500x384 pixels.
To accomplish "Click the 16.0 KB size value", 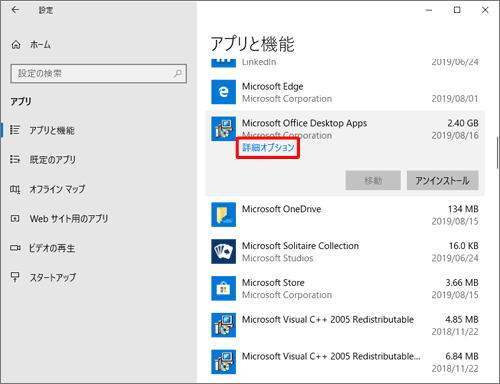I will (x=463, y=246).
